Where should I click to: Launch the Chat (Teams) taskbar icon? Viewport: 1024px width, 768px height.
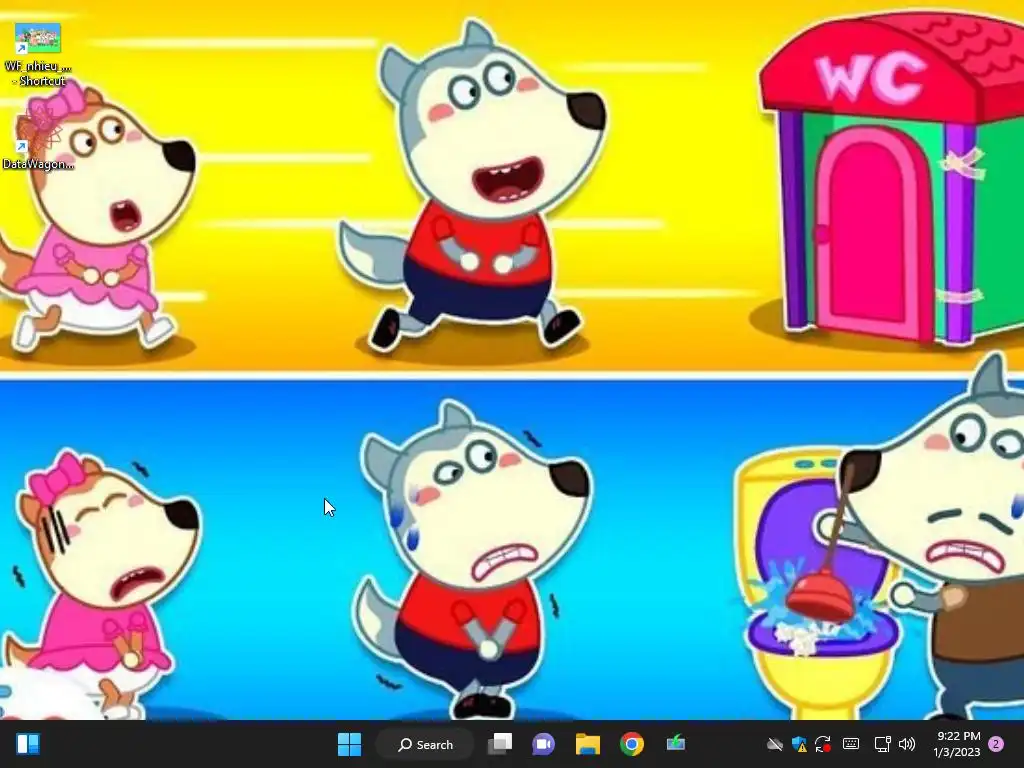pos(543,744)
